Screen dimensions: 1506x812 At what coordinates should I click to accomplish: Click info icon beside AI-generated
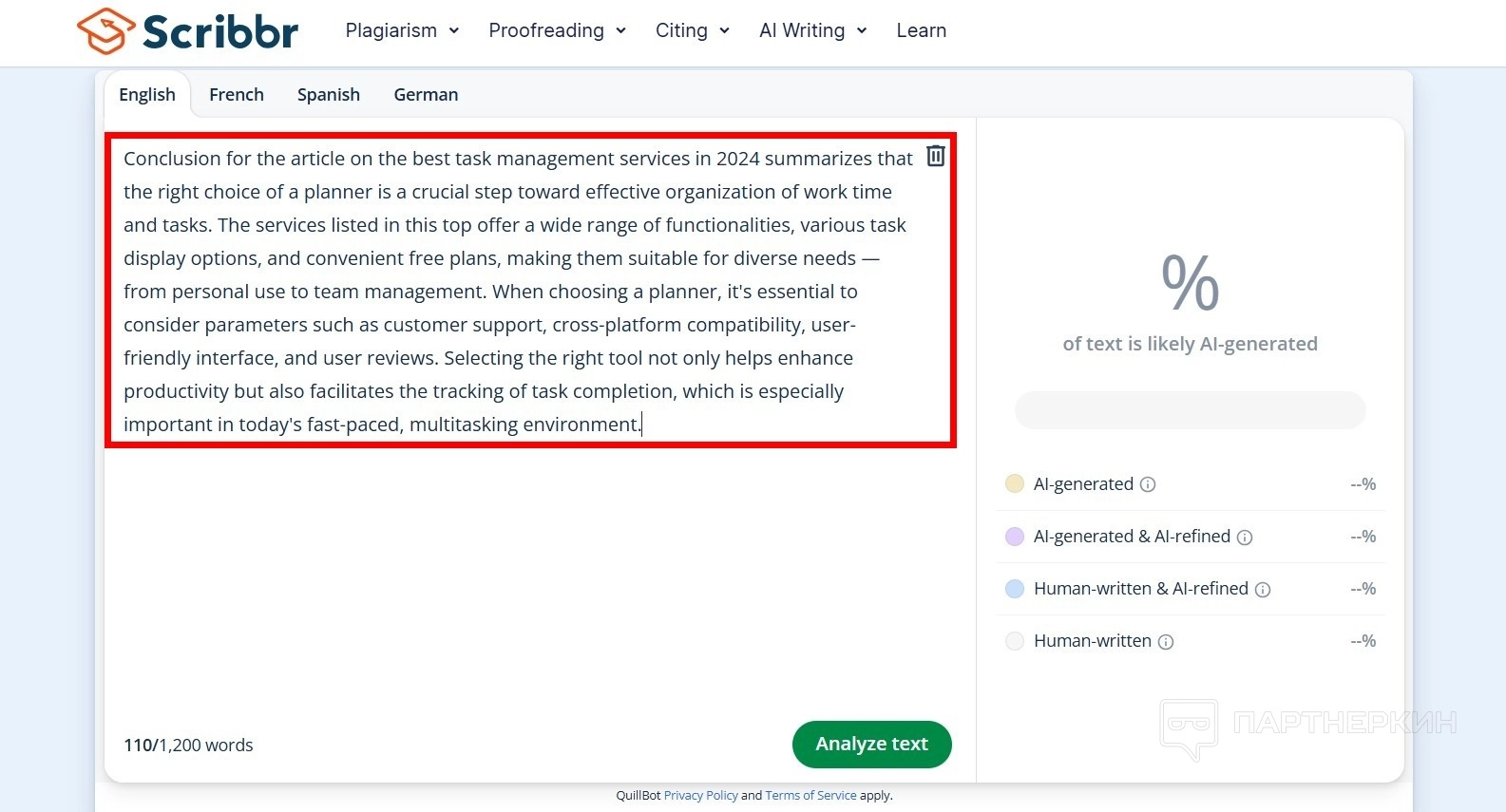pos(1148,484)
